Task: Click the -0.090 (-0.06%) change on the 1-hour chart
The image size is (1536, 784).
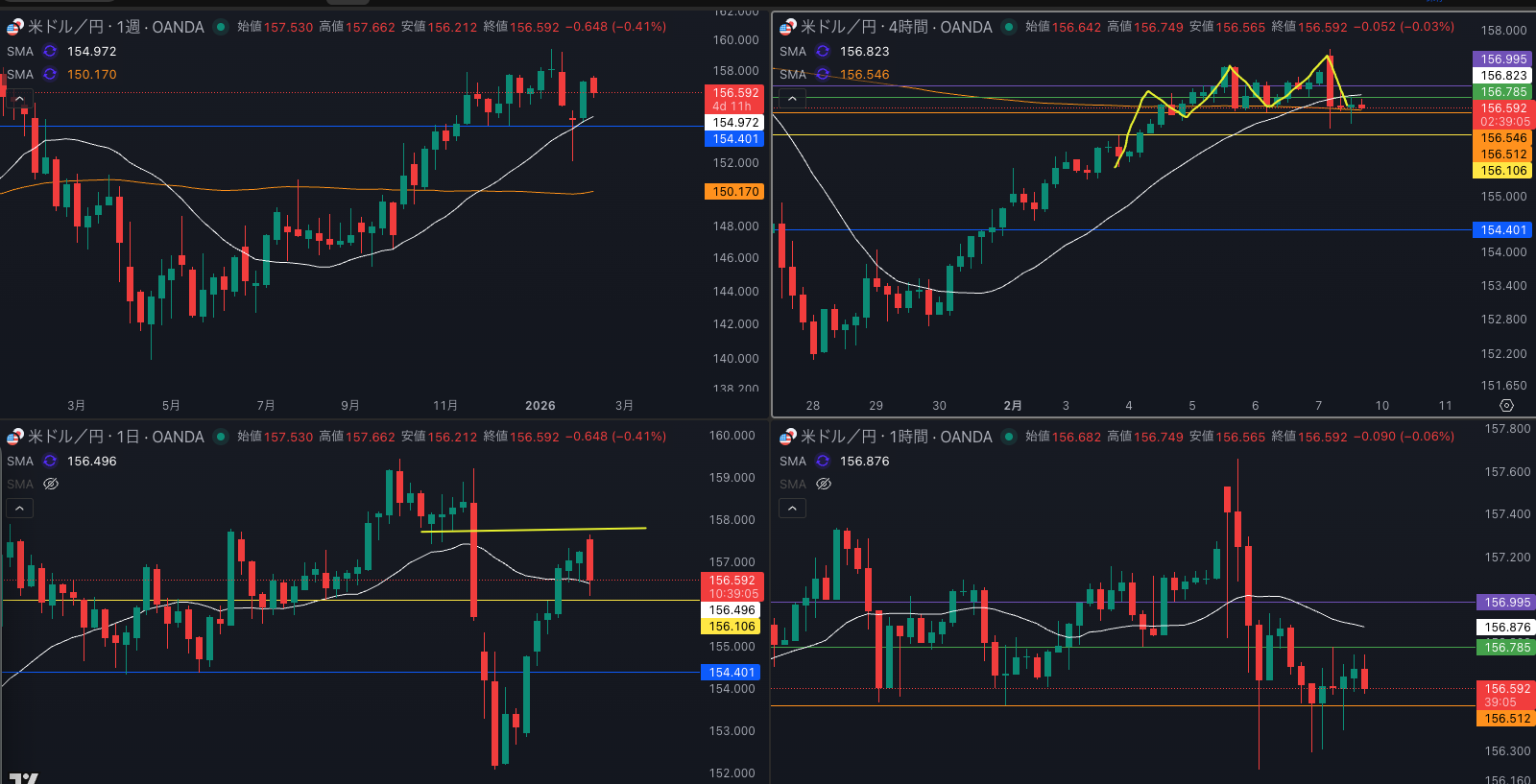Action: click(1404, 437)
